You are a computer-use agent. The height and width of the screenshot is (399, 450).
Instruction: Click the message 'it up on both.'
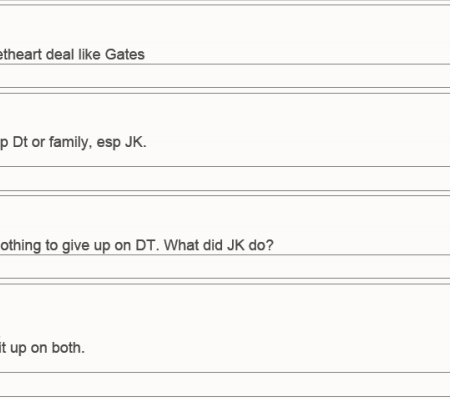[x=42, y=348]
